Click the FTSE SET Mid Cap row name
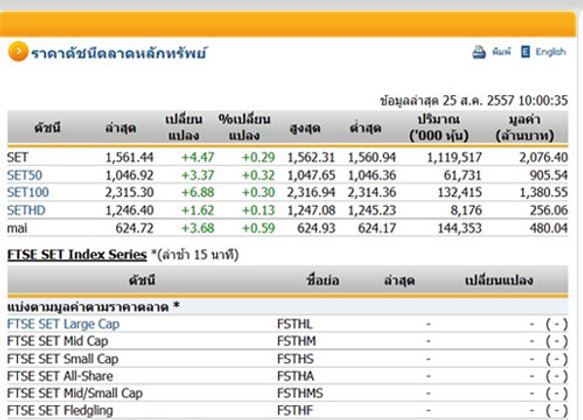 coord(58,341)
